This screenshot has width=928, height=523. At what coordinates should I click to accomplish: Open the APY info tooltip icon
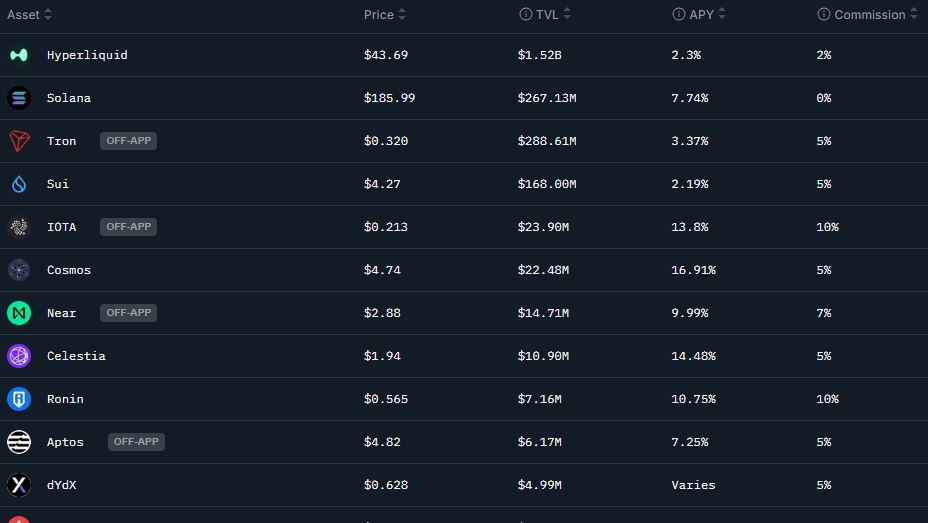coord(679,14)
